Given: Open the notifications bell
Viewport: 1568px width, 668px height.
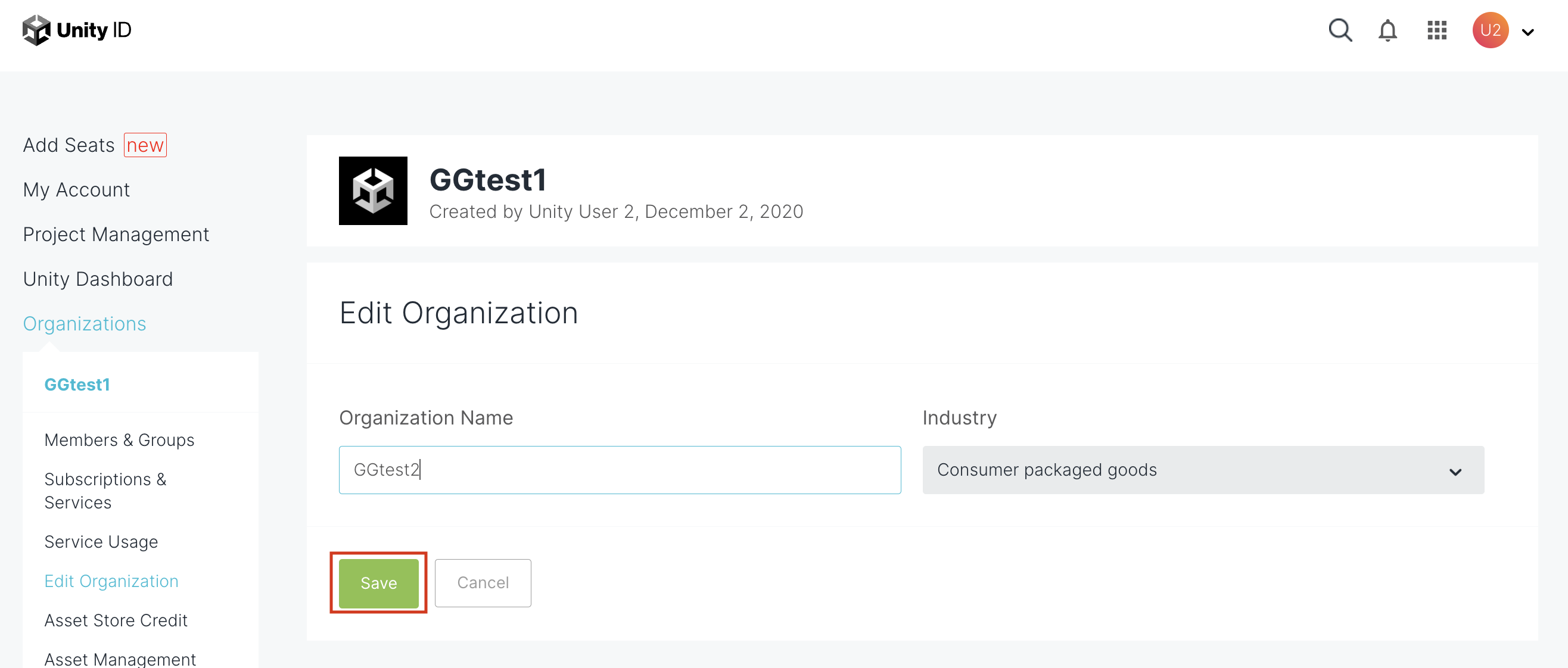Looking at the screenshot, I should coord(1387,30).
